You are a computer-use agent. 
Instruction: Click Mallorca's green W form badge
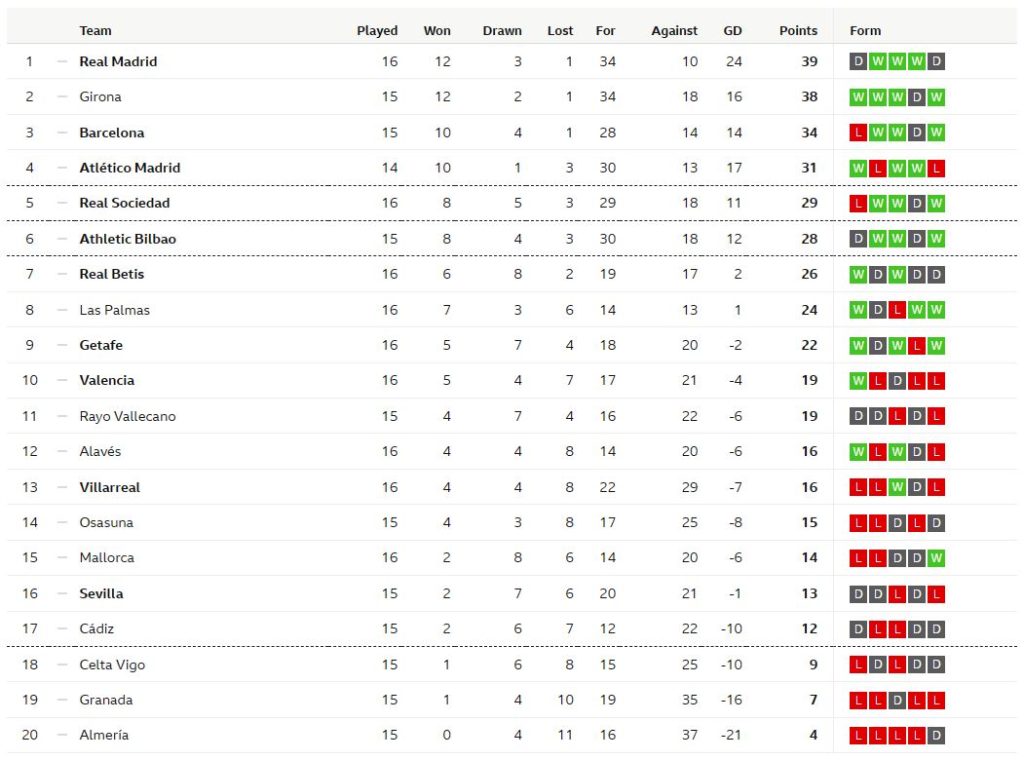(936, 558)
